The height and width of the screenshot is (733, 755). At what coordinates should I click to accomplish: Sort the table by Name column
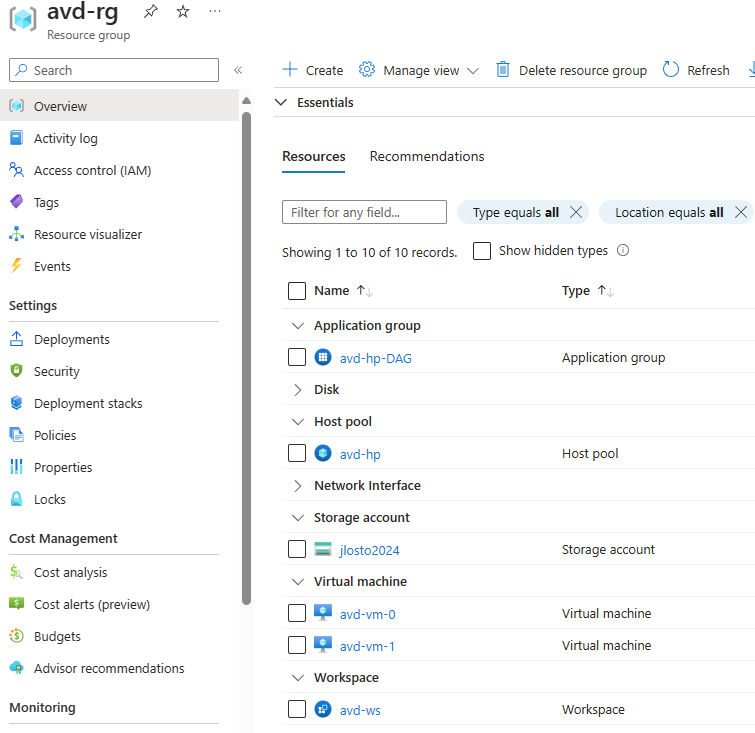pyautogui.click(x=343, y=290)
